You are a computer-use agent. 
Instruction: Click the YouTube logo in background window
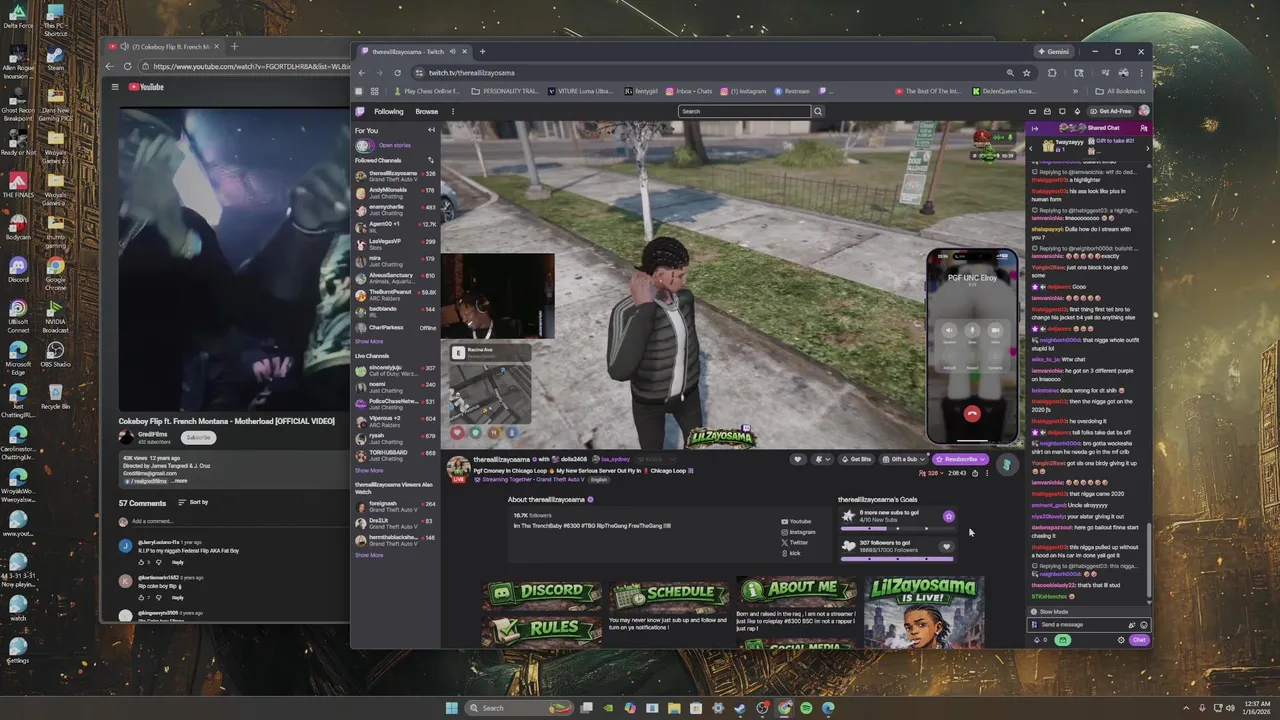[x=146, y=87]
